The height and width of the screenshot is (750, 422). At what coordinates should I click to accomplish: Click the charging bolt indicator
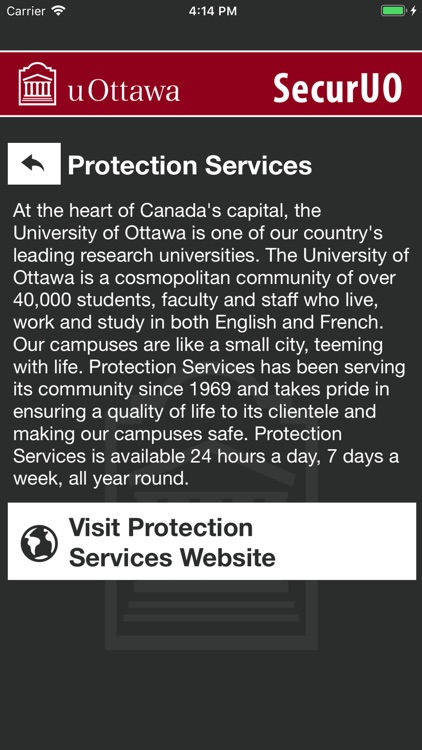(x=413, y=11)
